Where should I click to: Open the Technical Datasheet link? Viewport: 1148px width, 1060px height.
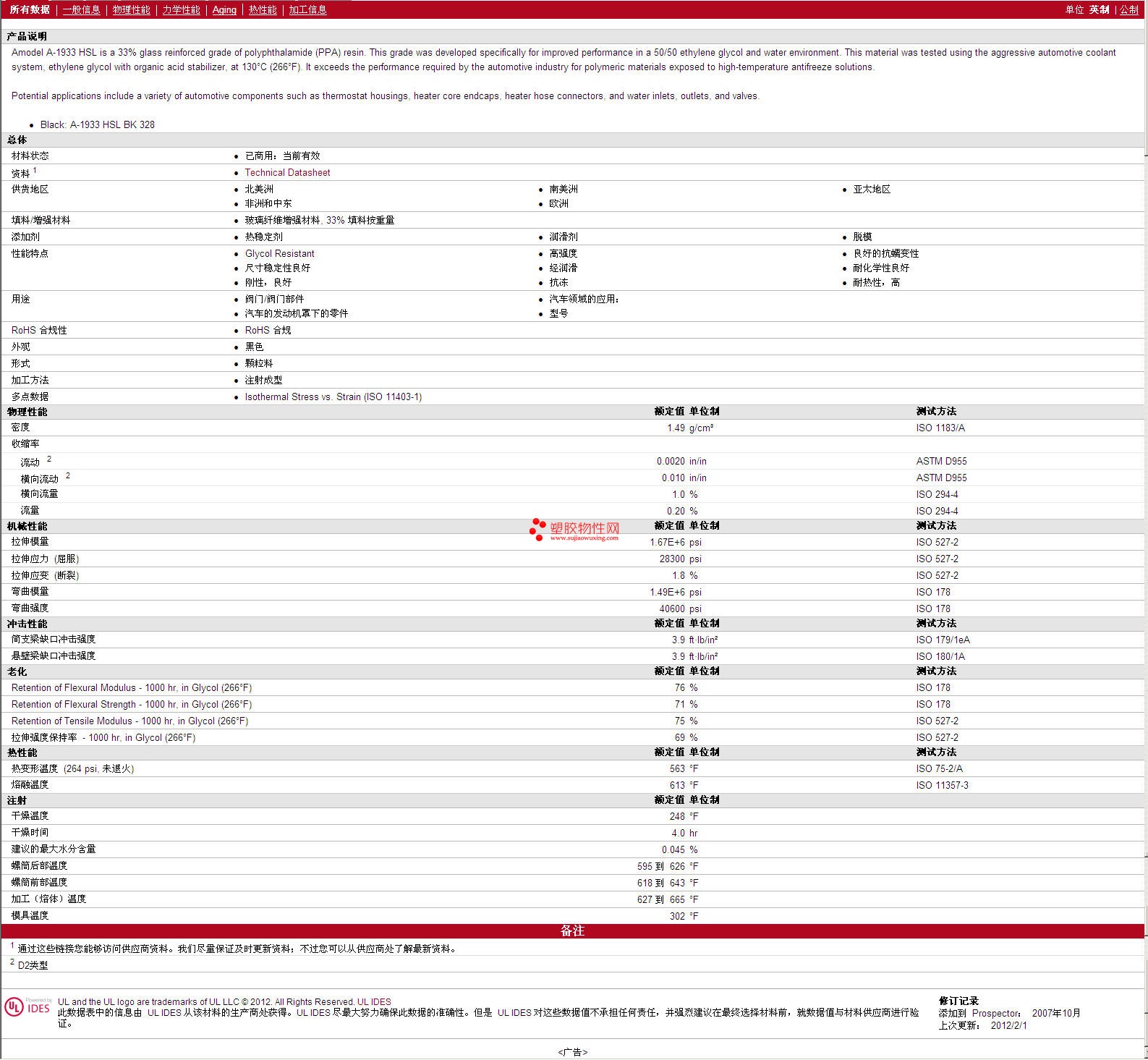[x=287, y=172]
